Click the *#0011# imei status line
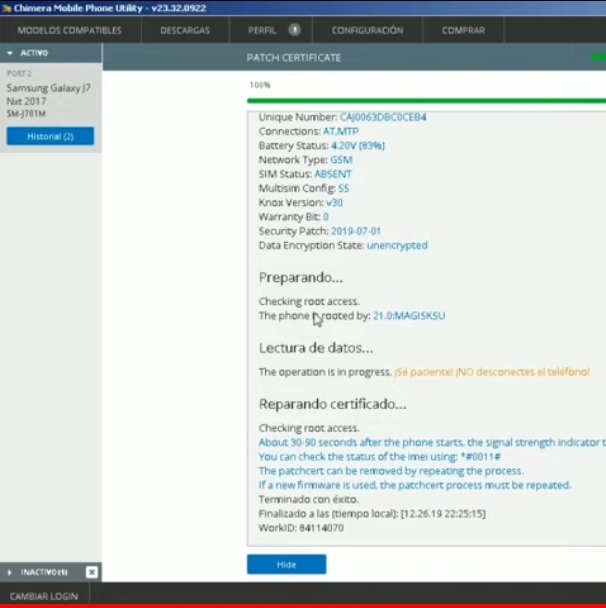606x608 pixels. [x=380, y=457]
